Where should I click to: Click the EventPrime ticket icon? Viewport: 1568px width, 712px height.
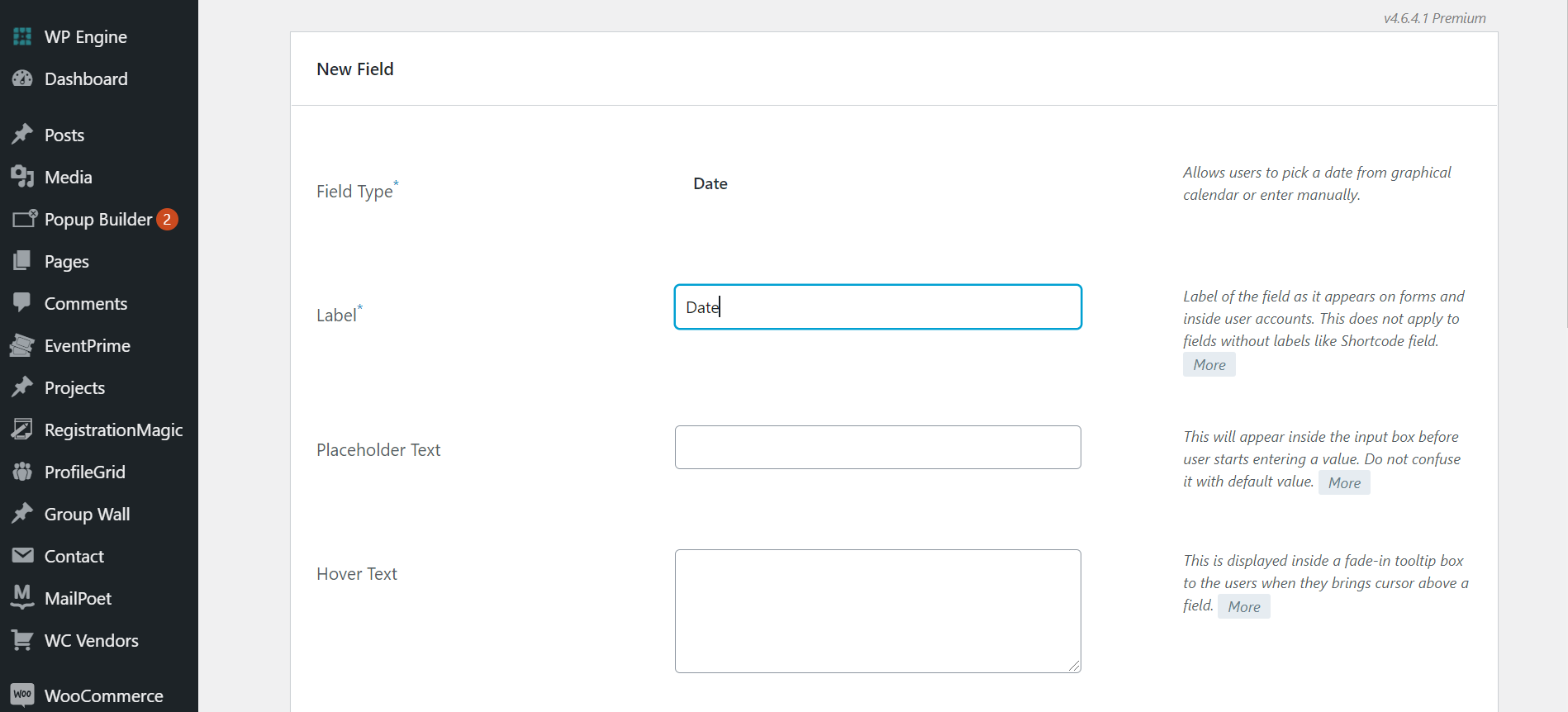22,345
